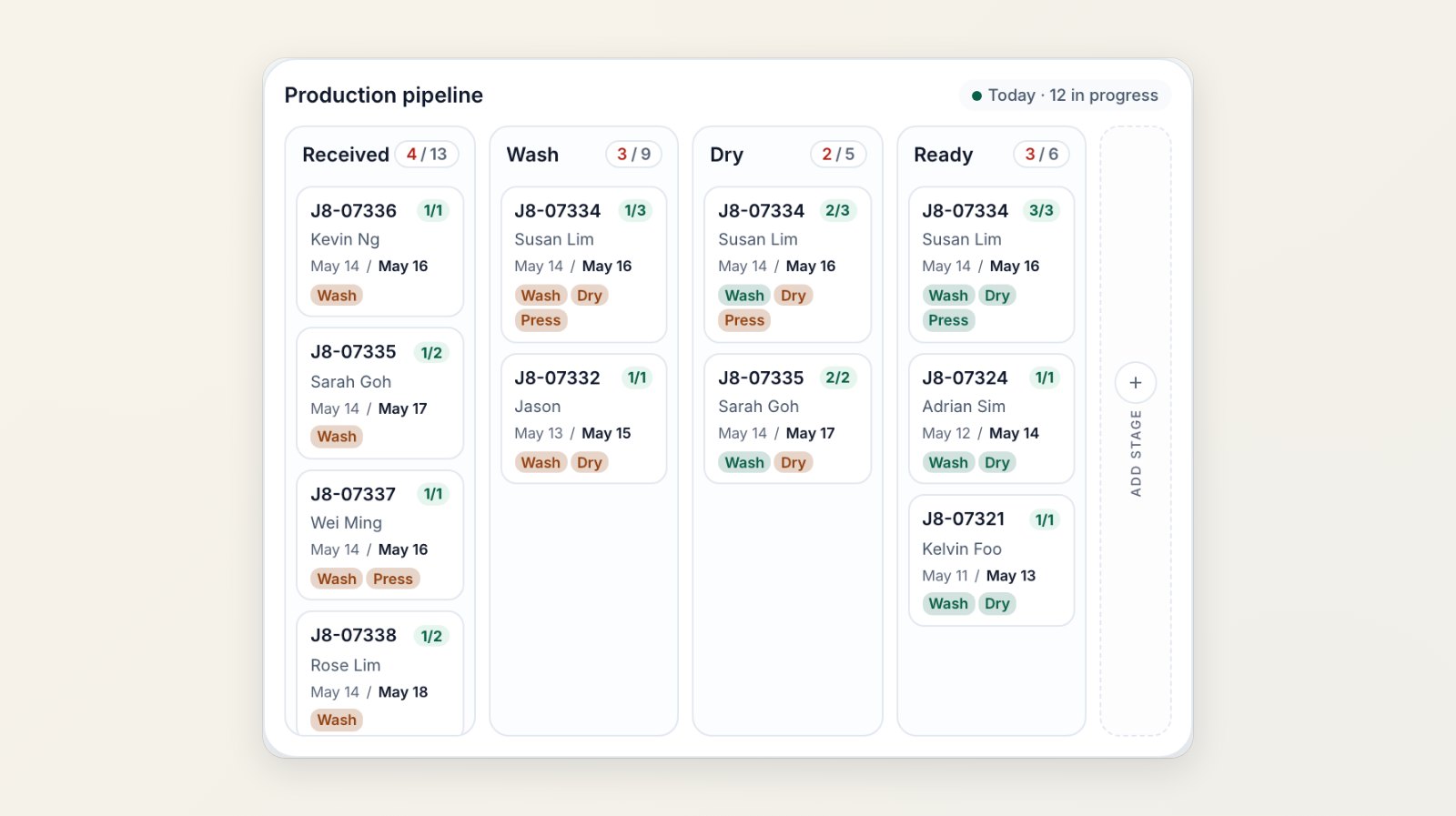The width and height of the screenshot is (1456, 816).
Task: Select job J8-07337 for Wei Ming
Action: (380, 535)
